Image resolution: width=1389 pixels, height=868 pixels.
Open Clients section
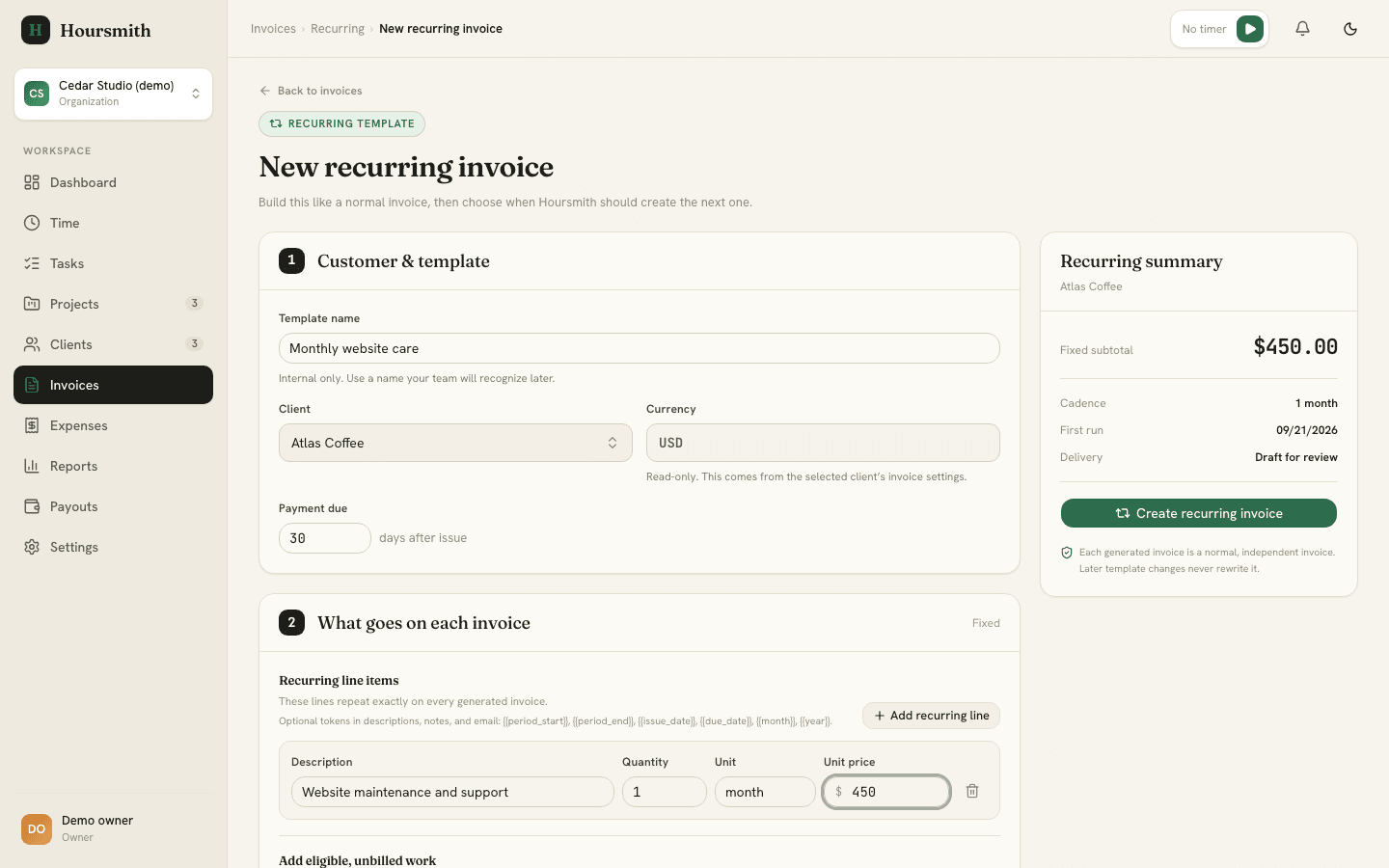[113, 344]
